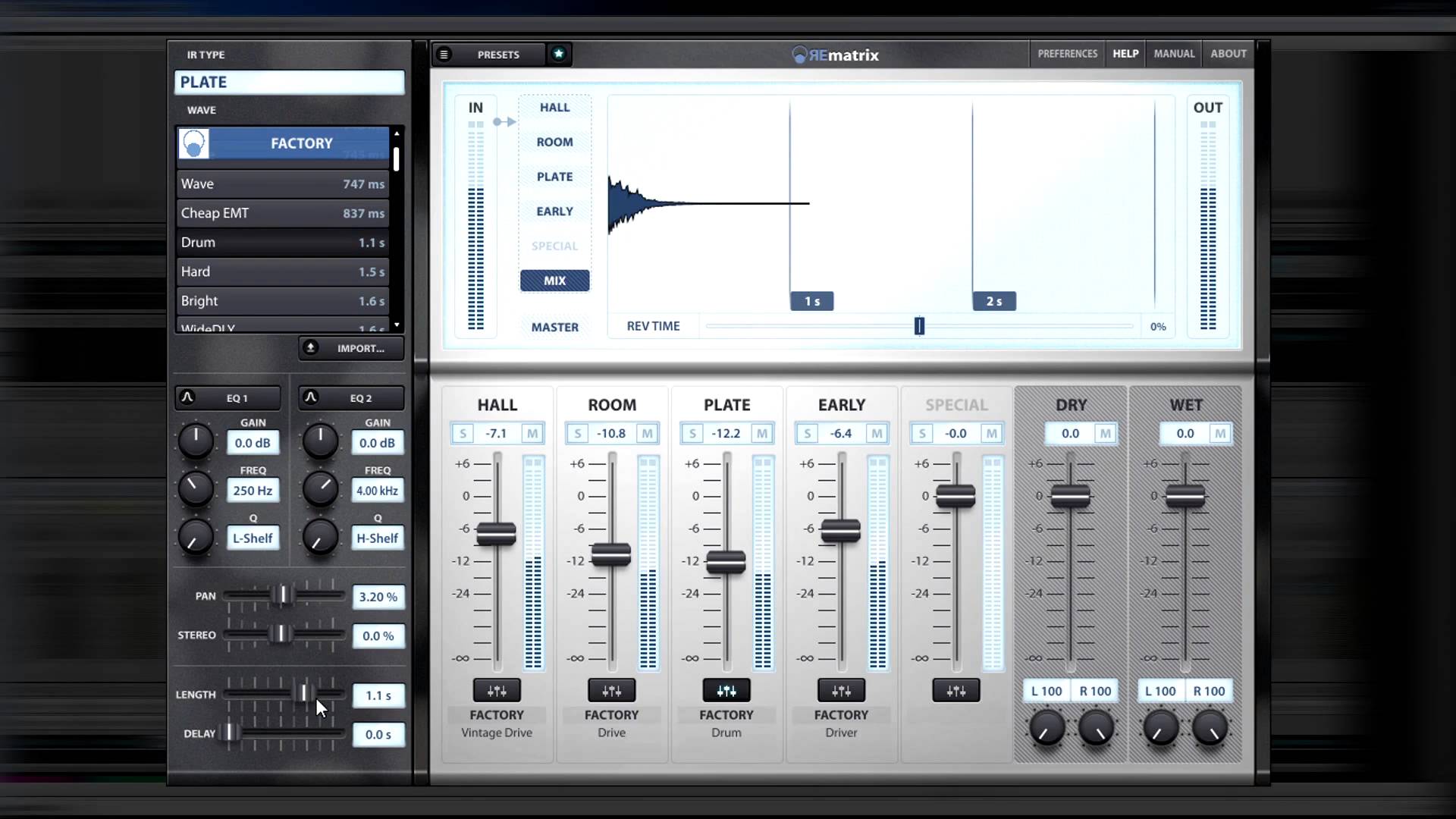Click the WET left pan knob
1456x819 pixels.
click(1161, 728)
